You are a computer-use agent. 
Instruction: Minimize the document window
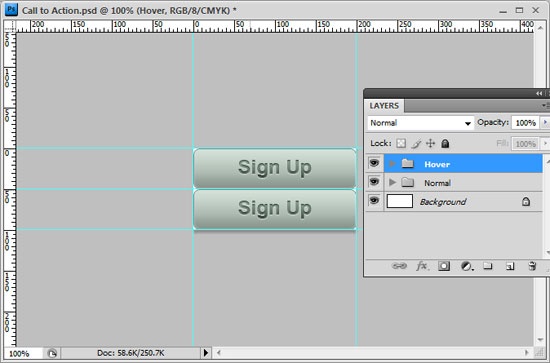pyautogui.click(x=503, y=11)
